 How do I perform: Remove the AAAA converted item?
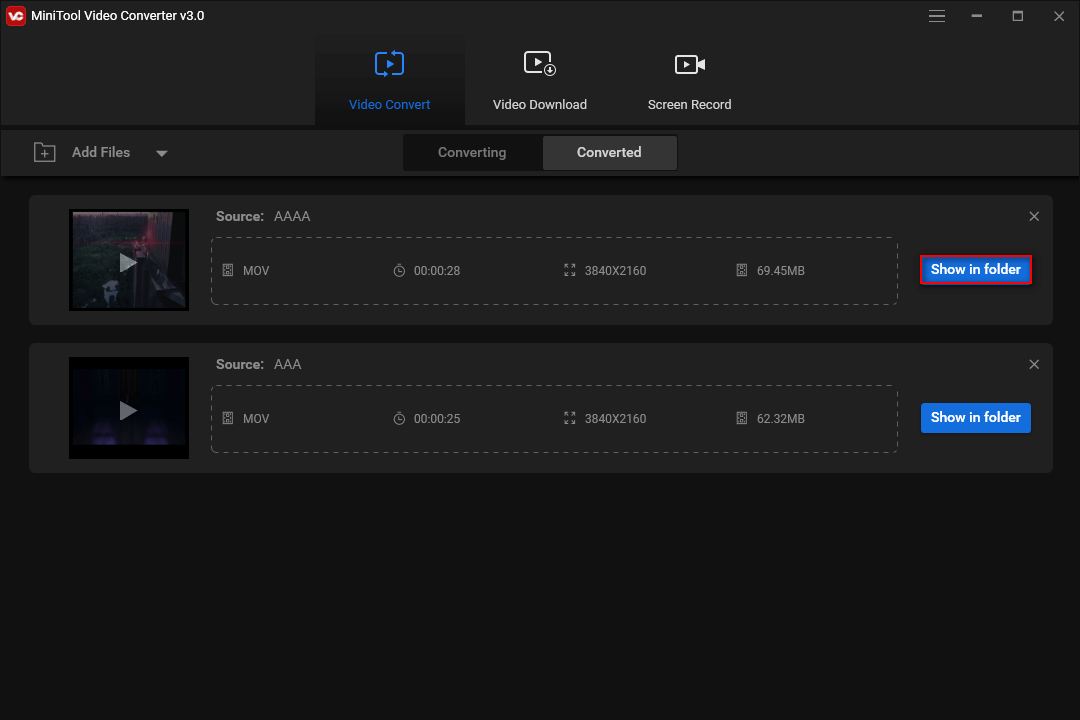coord(1034,216)
